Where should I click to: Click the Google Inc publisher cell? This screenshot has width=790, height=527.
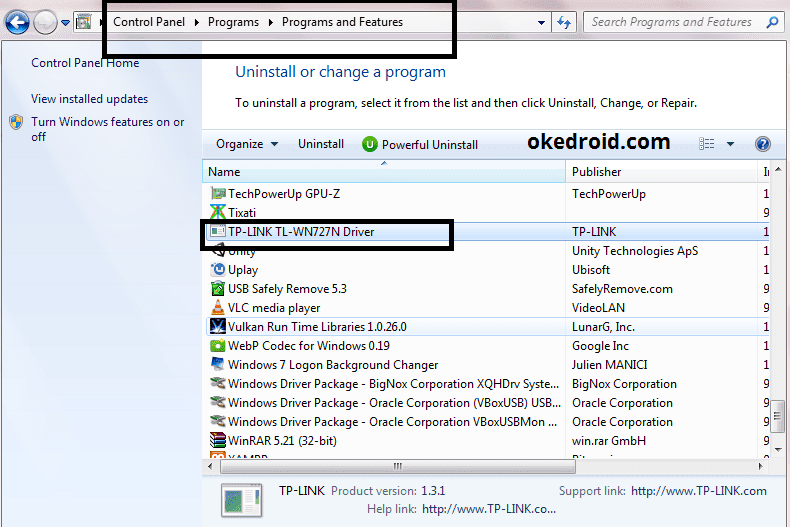pos(600,346)
